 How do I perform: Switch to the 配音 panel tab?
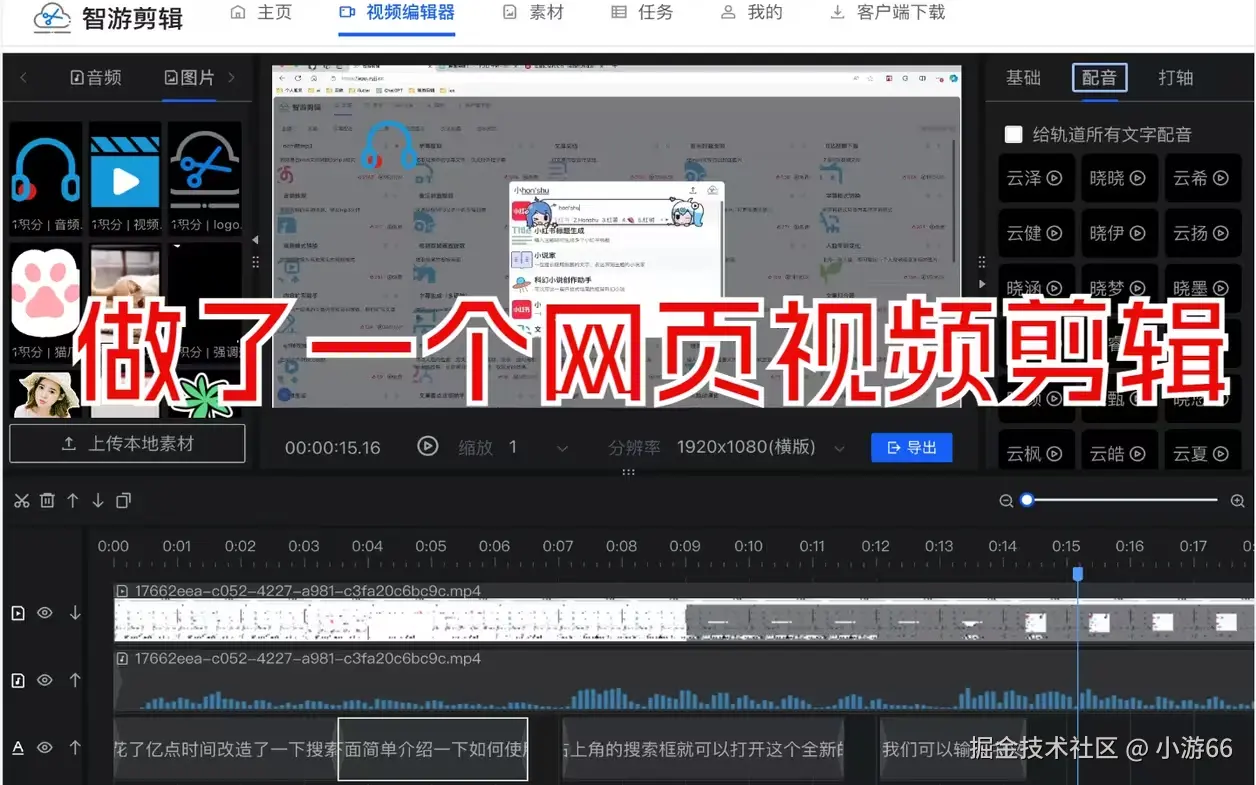[1099, 77]
